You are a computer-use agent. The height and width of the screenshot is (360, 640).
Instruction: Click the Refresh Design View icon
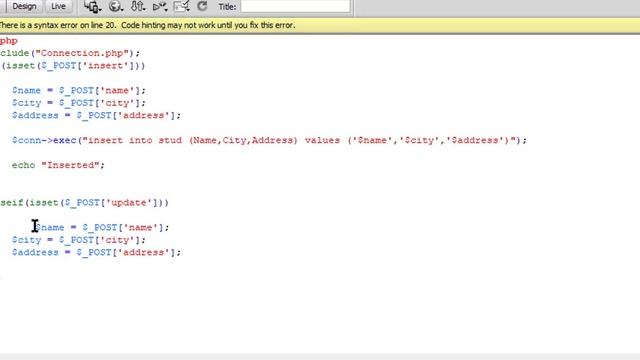click(x=202, y=6)
